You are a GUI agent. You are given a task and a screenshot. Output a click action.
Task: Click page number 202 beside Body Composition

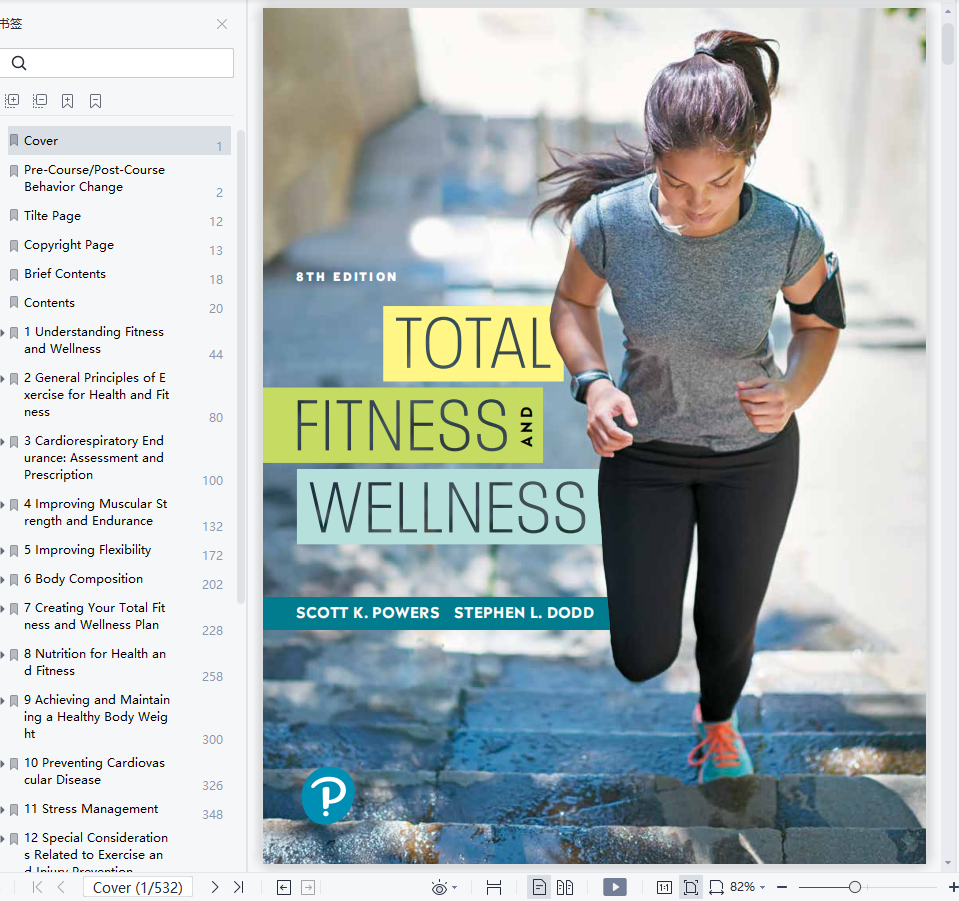click(x=212, y=585)
